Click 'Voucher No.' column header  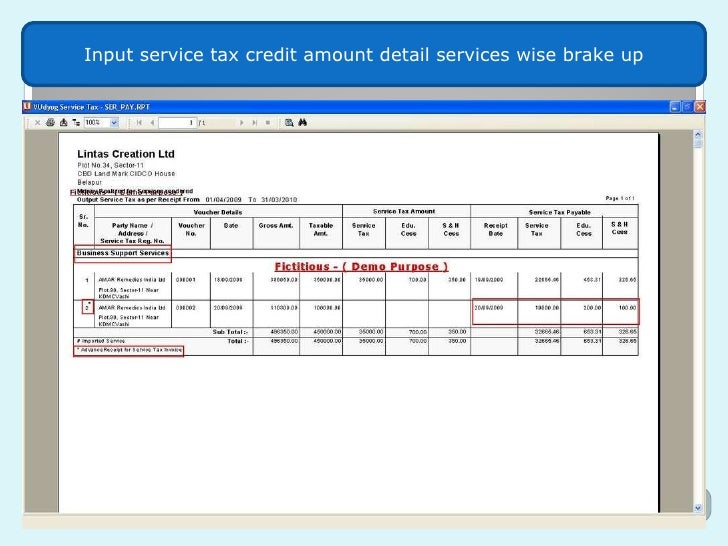[191, 229]
